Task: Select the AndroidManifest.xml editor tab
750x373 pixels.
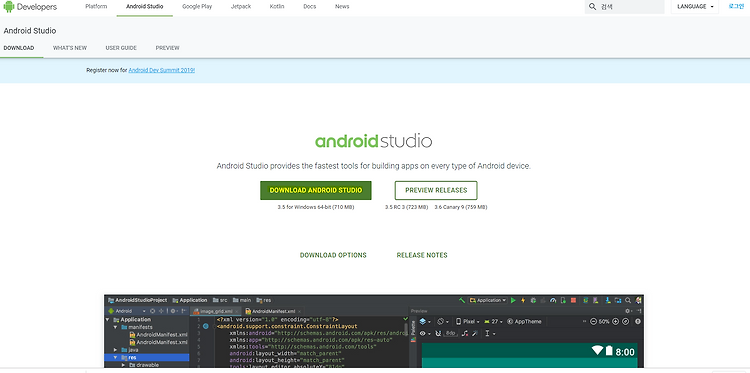Action: click(273, 311)
